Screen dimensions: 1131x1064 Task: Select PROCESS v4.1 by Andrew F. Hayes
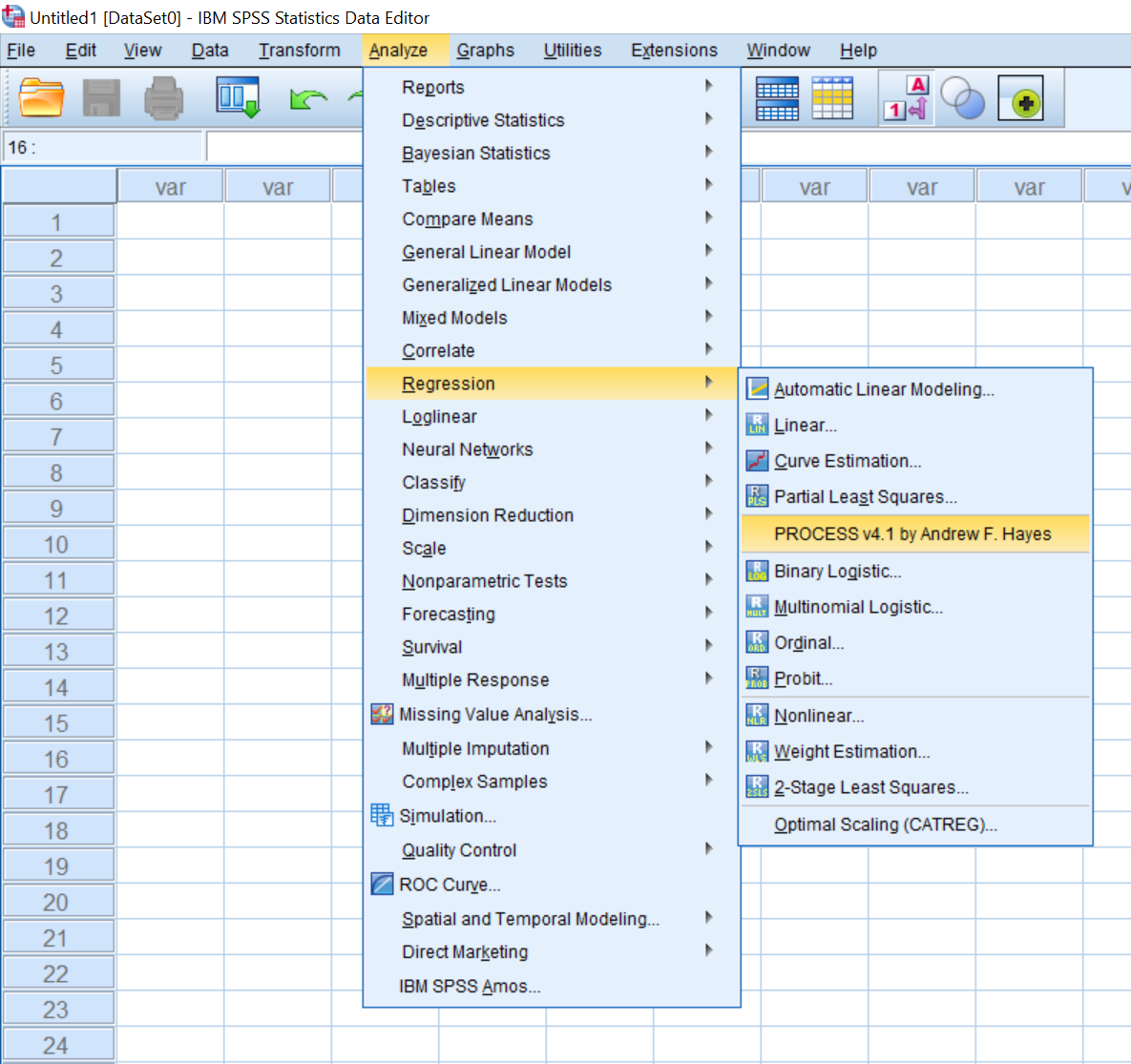coord(911,534)
